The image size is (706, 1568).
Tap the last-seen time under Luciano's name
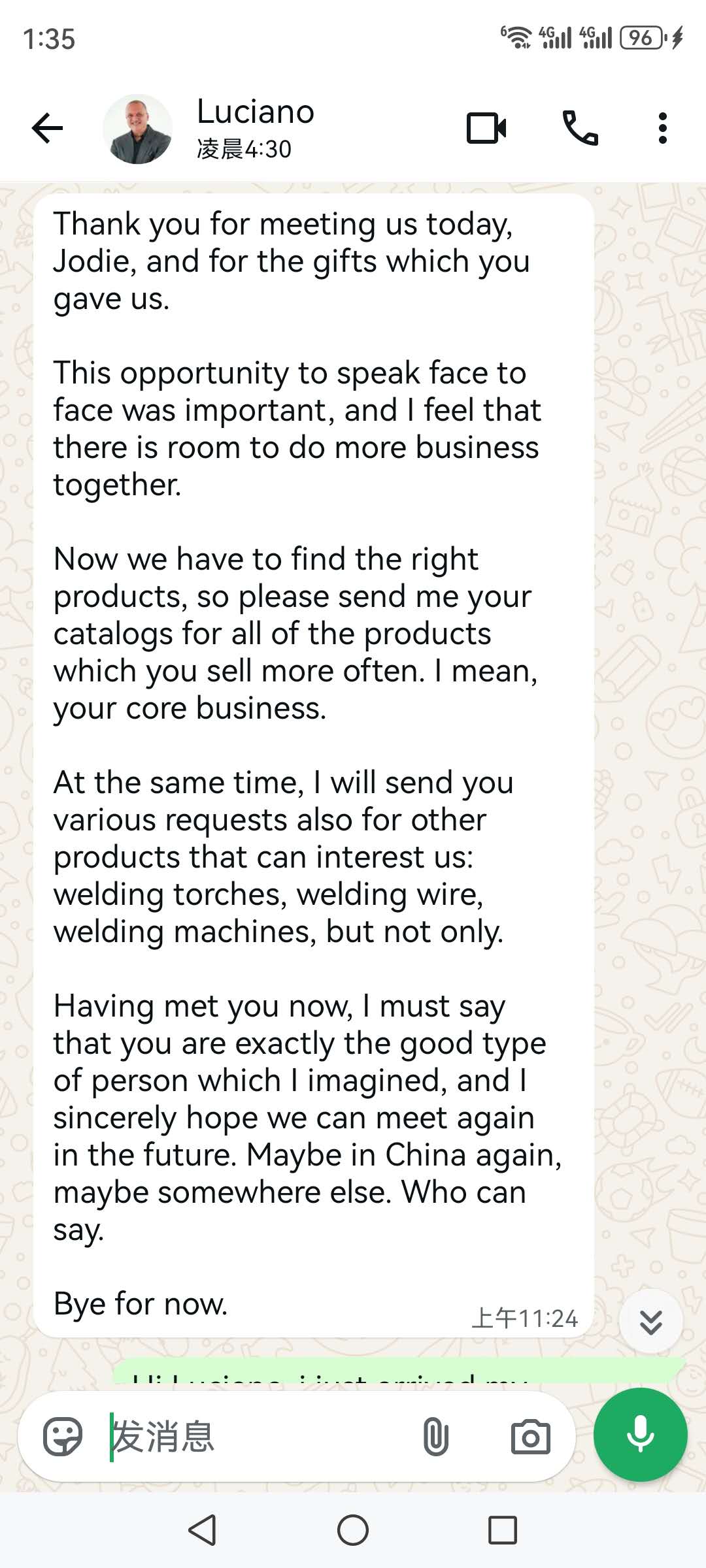pos(244,149)
